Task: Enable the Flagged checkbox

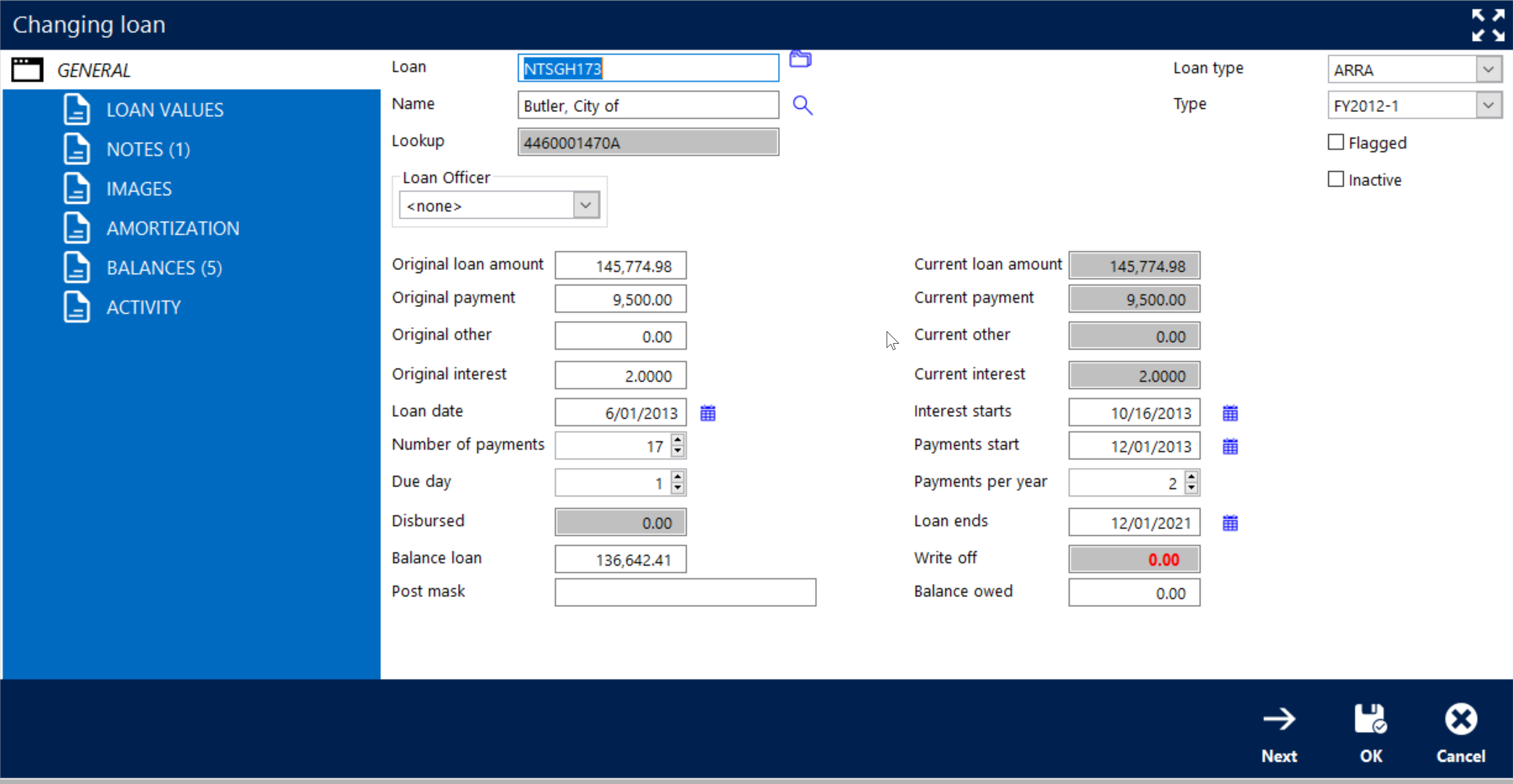Action: [x=1336, y=143]
